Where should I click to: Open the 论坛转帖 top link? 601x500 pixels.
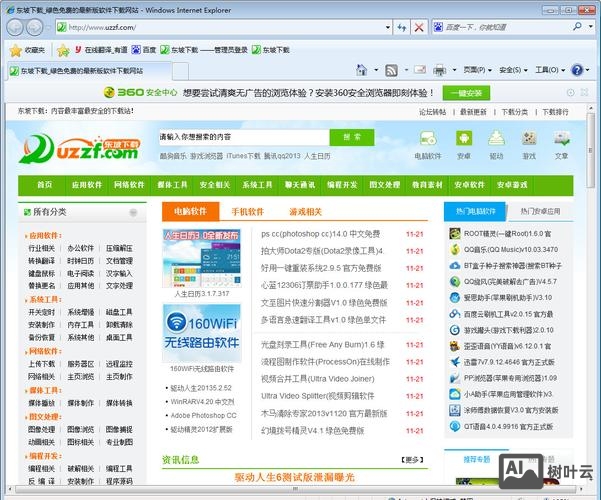[432, 112]
